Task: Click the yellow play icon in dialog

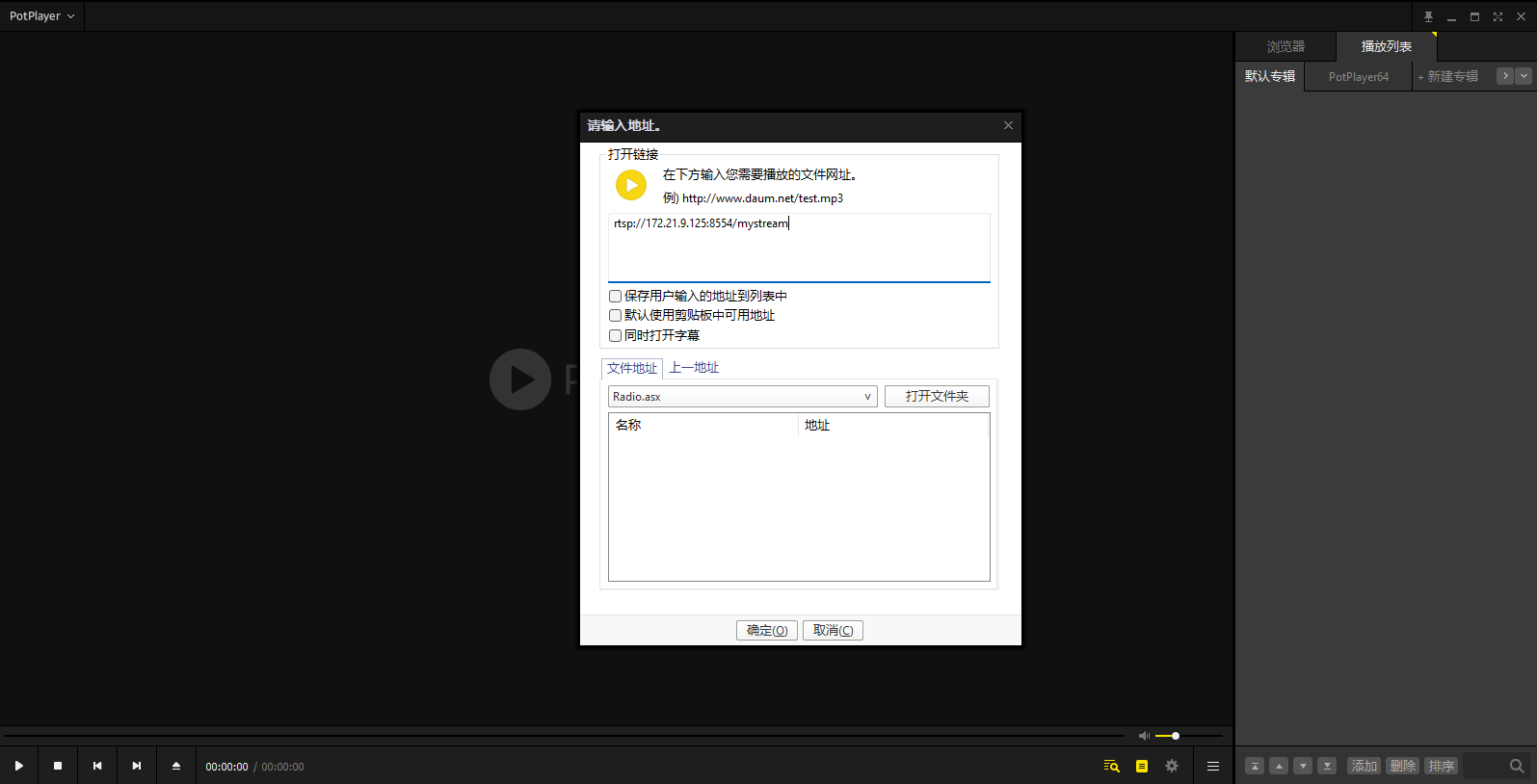Action: 631,185
